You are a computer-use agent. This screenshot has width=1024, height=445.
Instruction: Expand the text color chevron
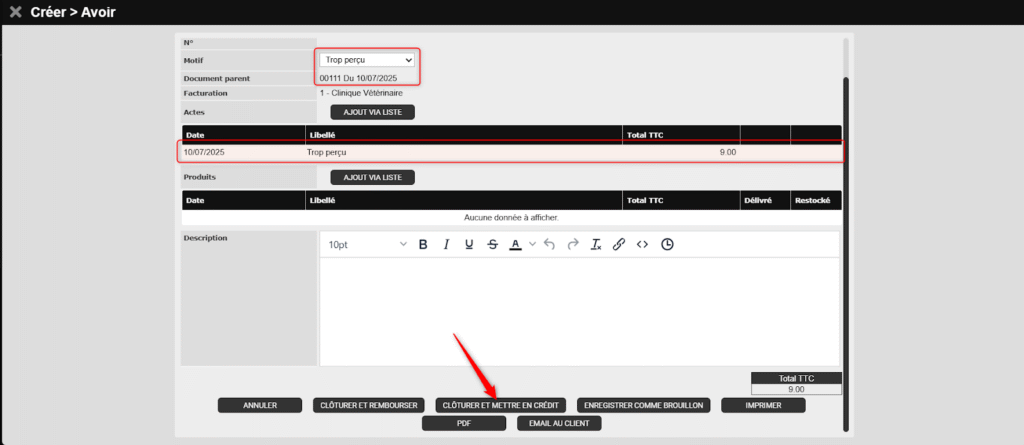click(532, 244)
